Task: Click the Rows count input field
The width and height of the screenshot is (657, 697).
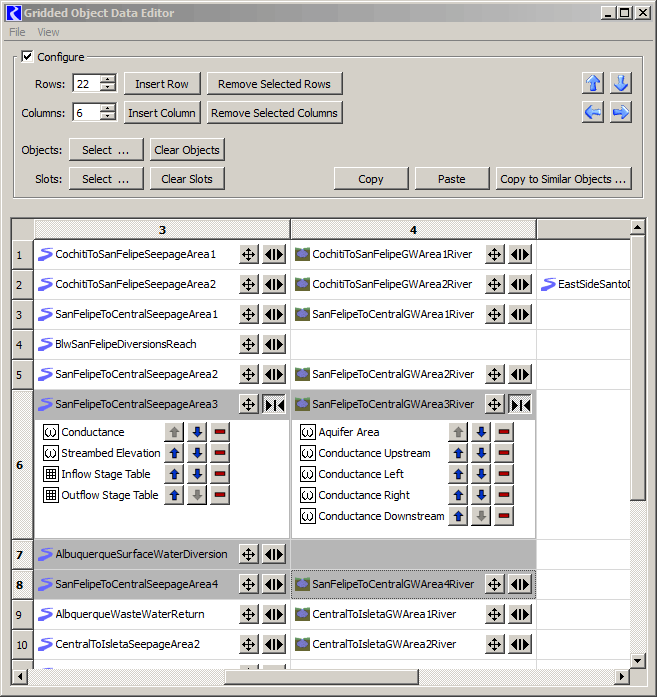Action: pyautogui.click(x=87, y=84)
